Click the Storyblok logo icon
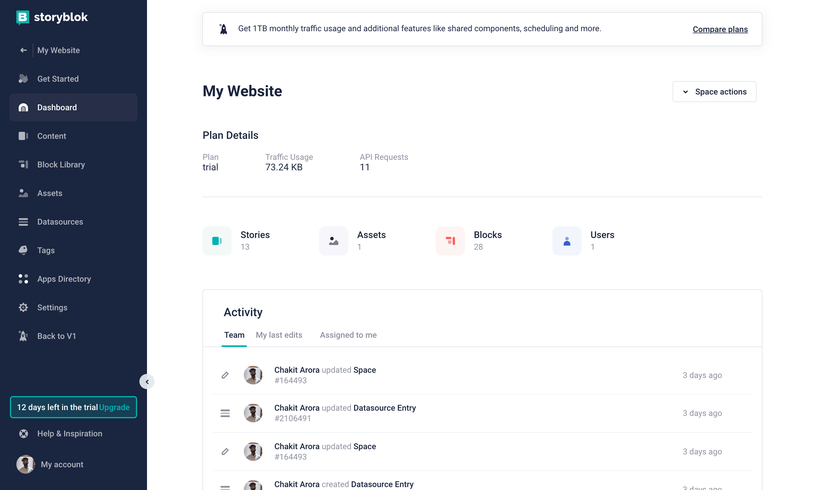 click(x=22, y=17)
